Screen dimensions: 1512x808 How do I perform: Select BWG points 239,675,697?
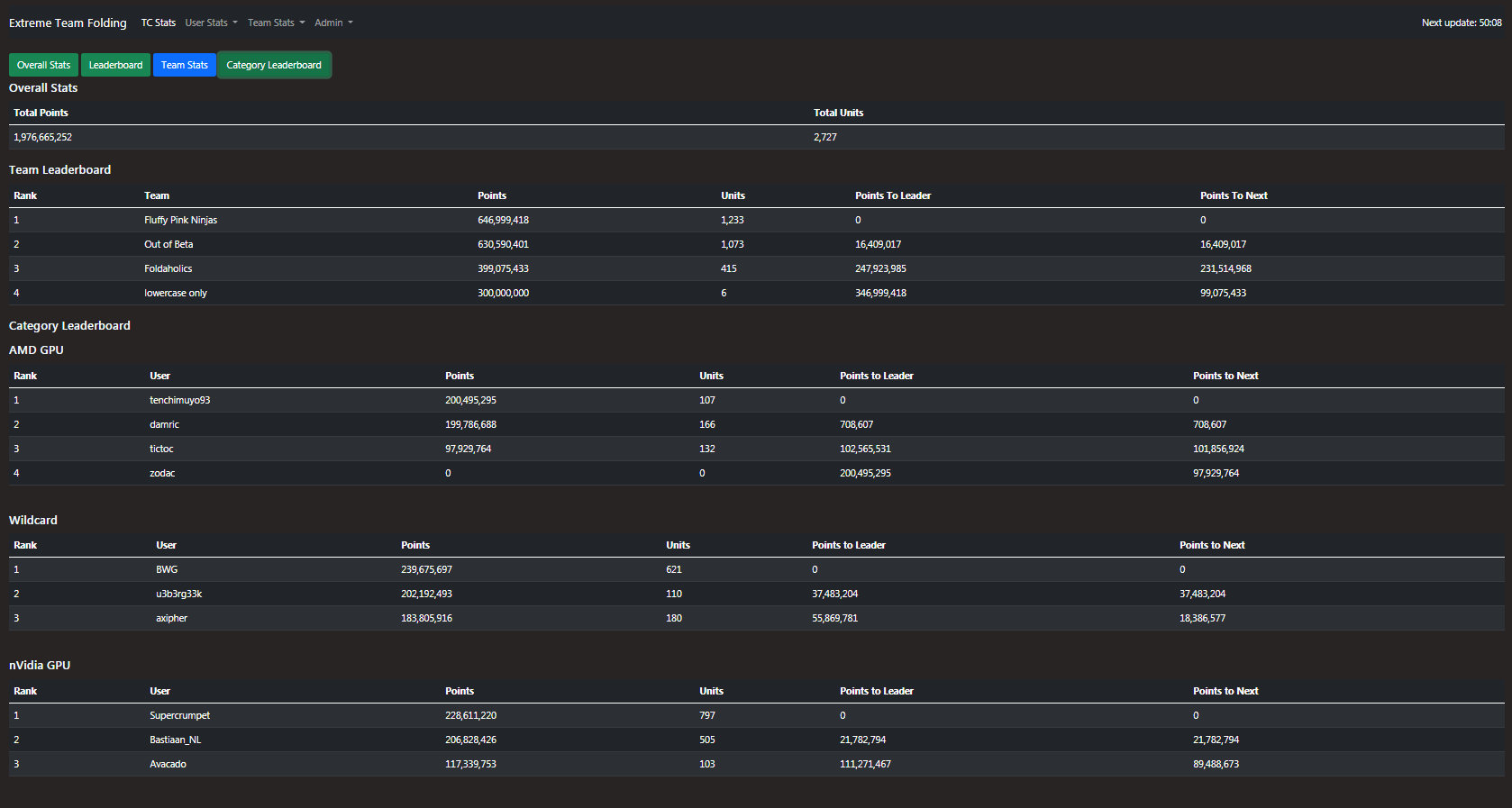click(426, 569)
